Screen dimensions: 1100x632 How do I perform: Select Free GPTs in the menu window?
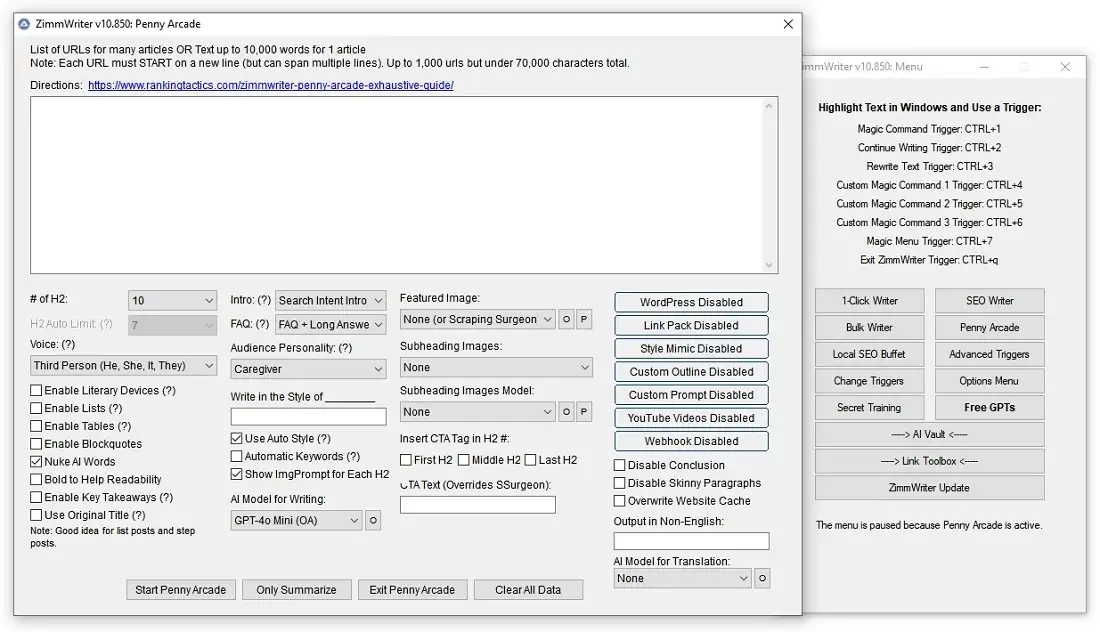tap(989, 407)
